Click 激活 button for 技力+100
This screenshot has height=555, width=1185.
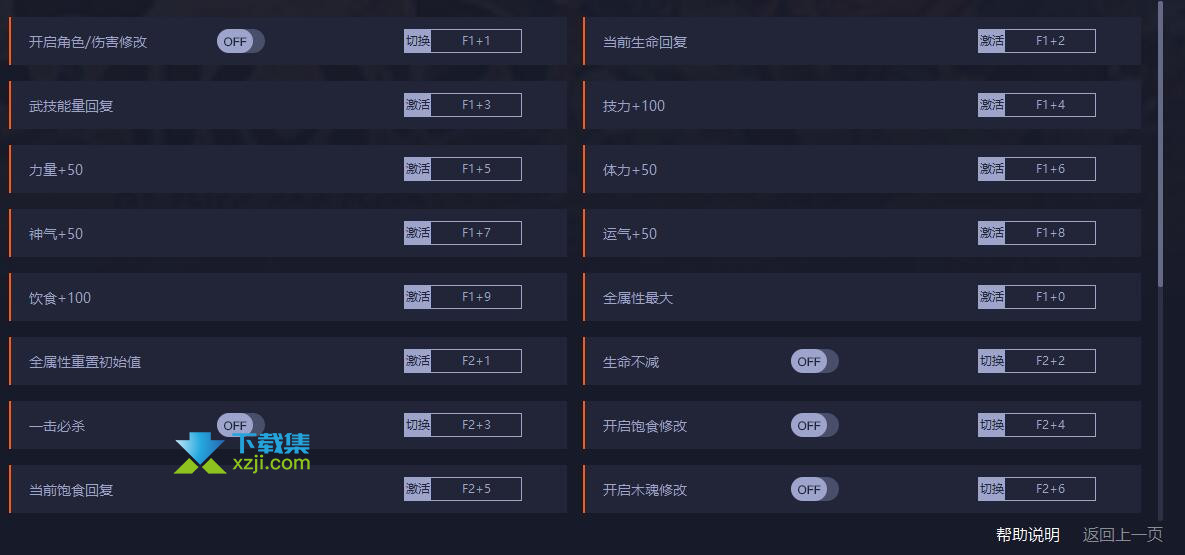pyautogui.click(x=991, y=105)
